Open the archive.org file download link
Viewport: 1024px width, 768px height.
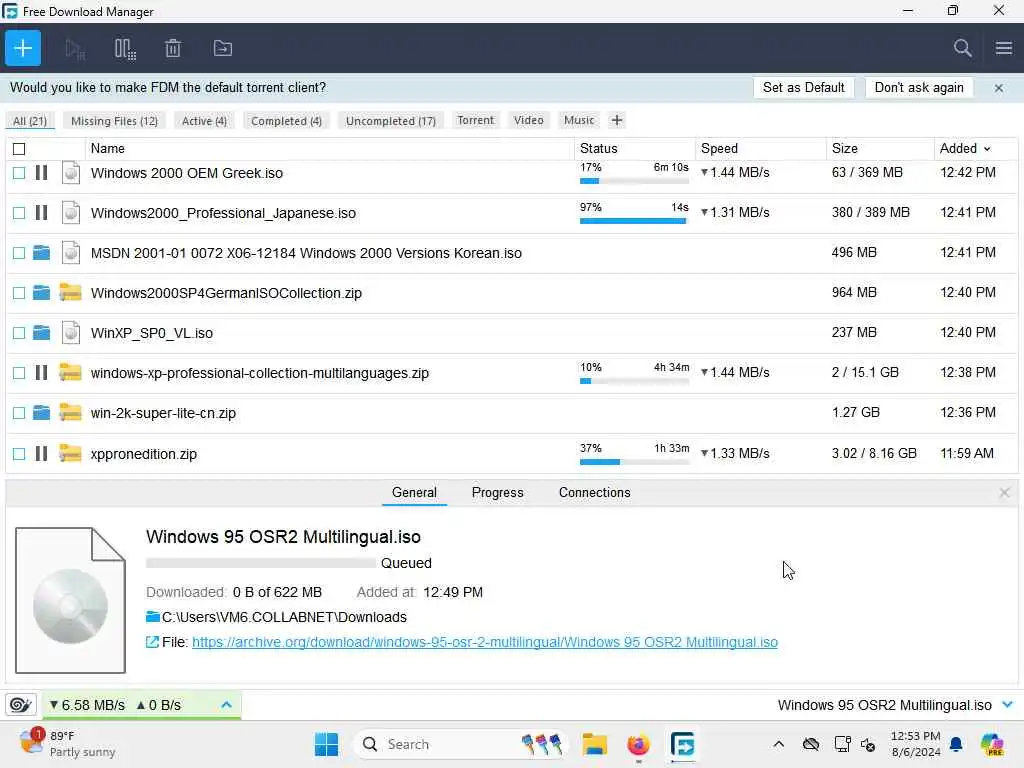485,642
